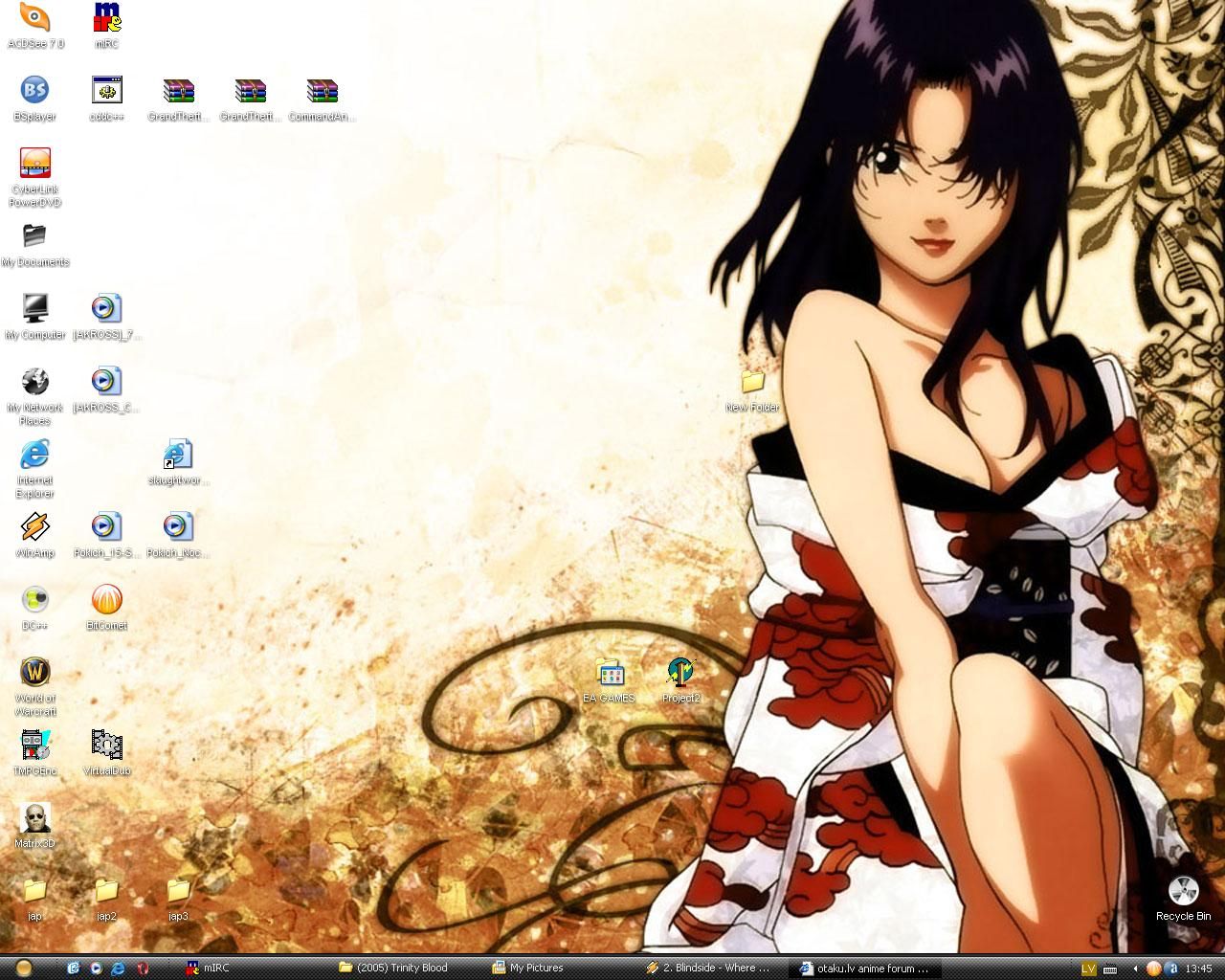Click the round Start button
Screen dimensions: 1225x980
23,968
